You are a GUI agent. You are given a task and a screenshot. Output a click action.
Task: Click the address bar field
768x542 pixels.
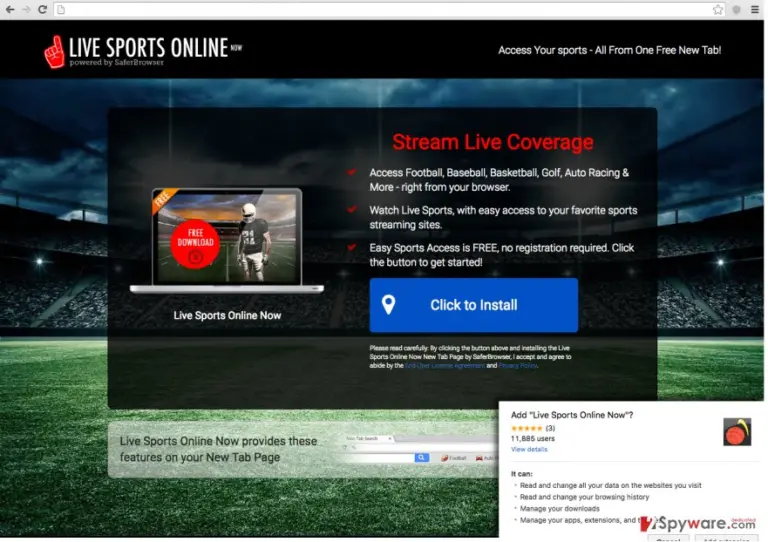coord(390,9)
